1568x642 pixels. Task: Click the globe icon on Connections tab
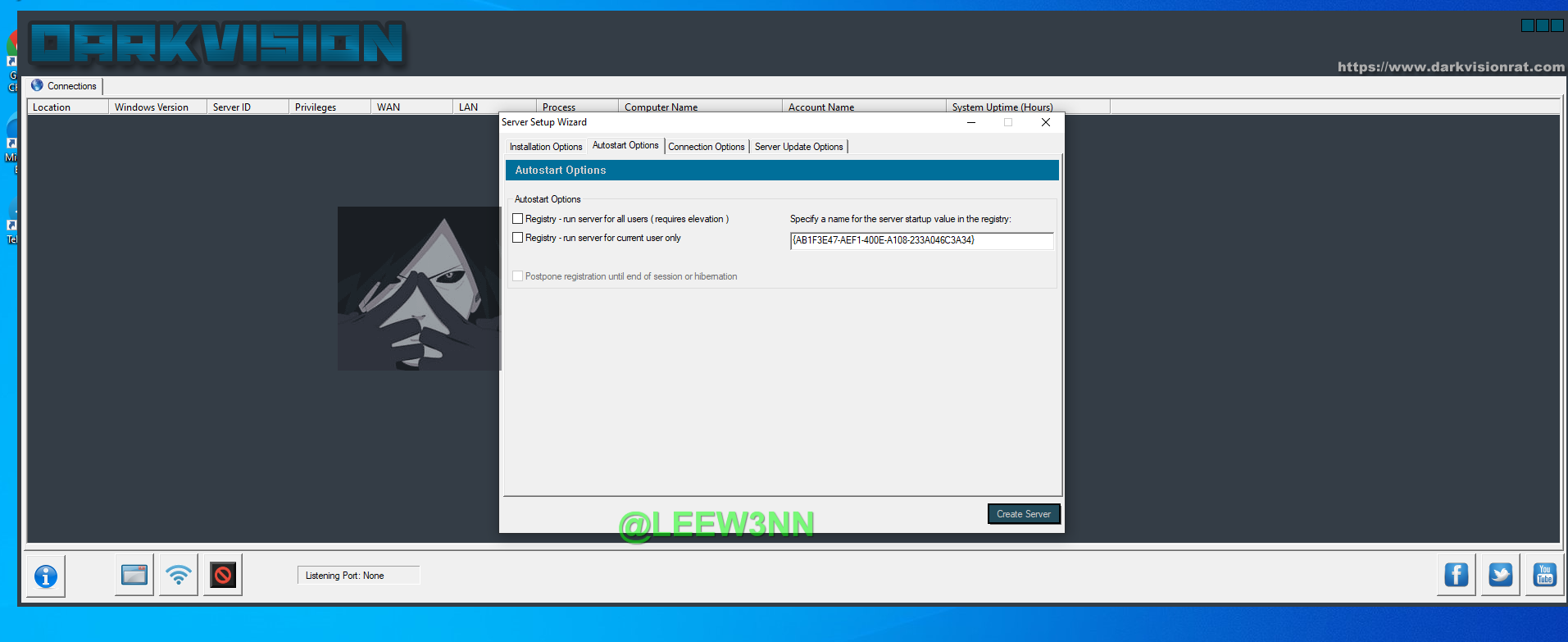37,85
